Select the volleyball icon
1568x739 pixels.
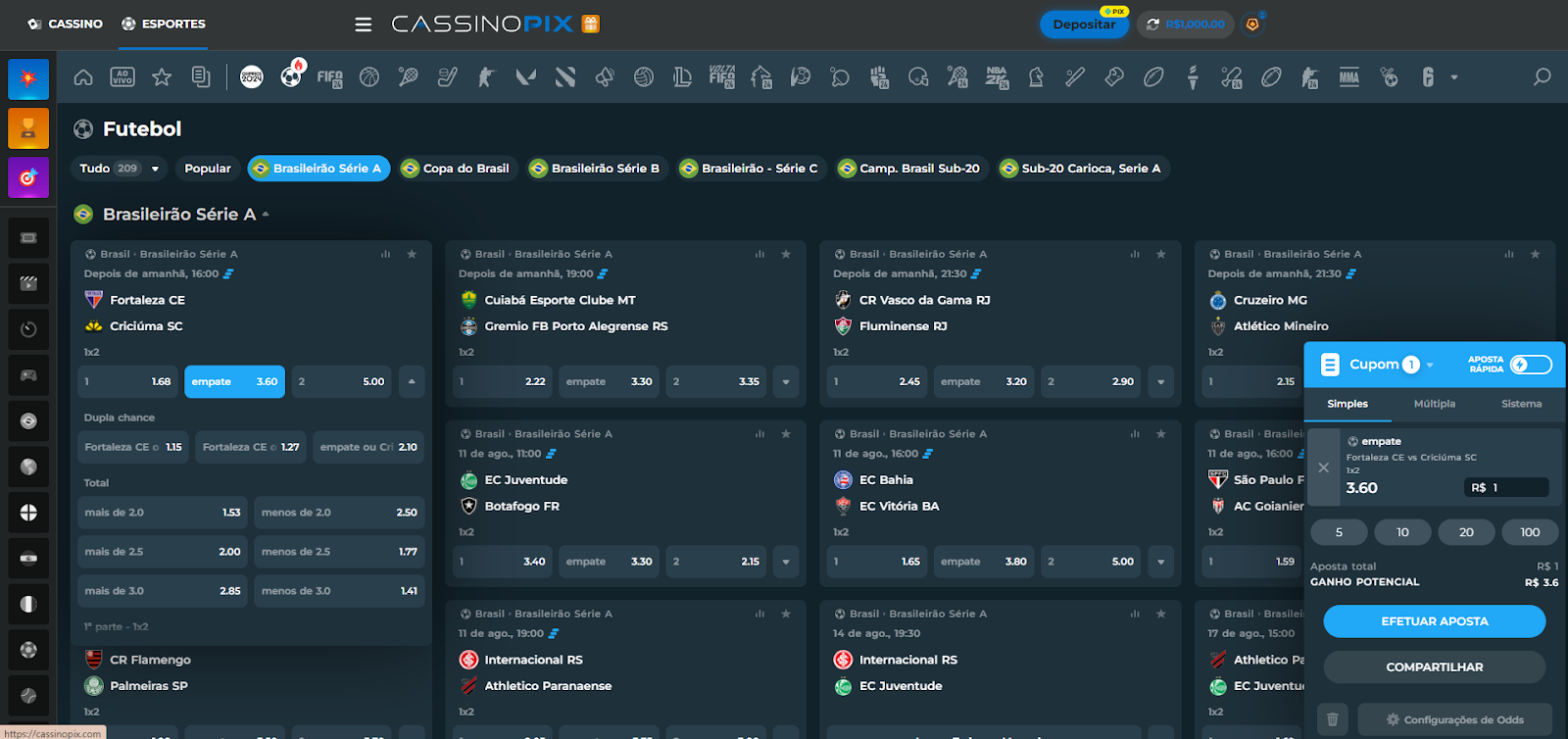644,77
